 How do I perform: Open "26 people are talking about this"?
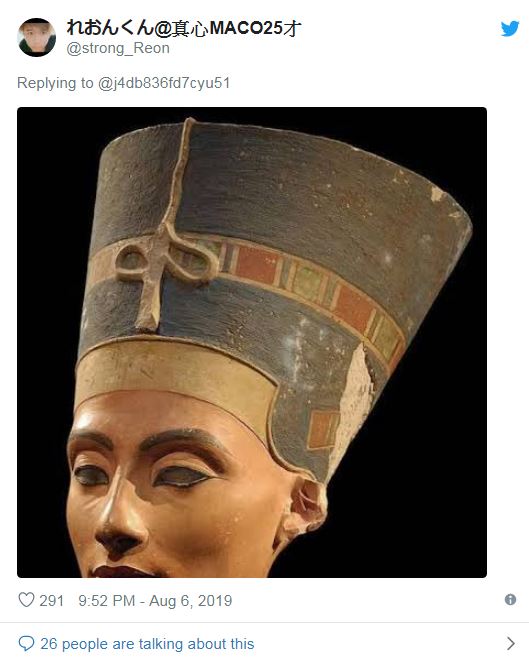147,644
